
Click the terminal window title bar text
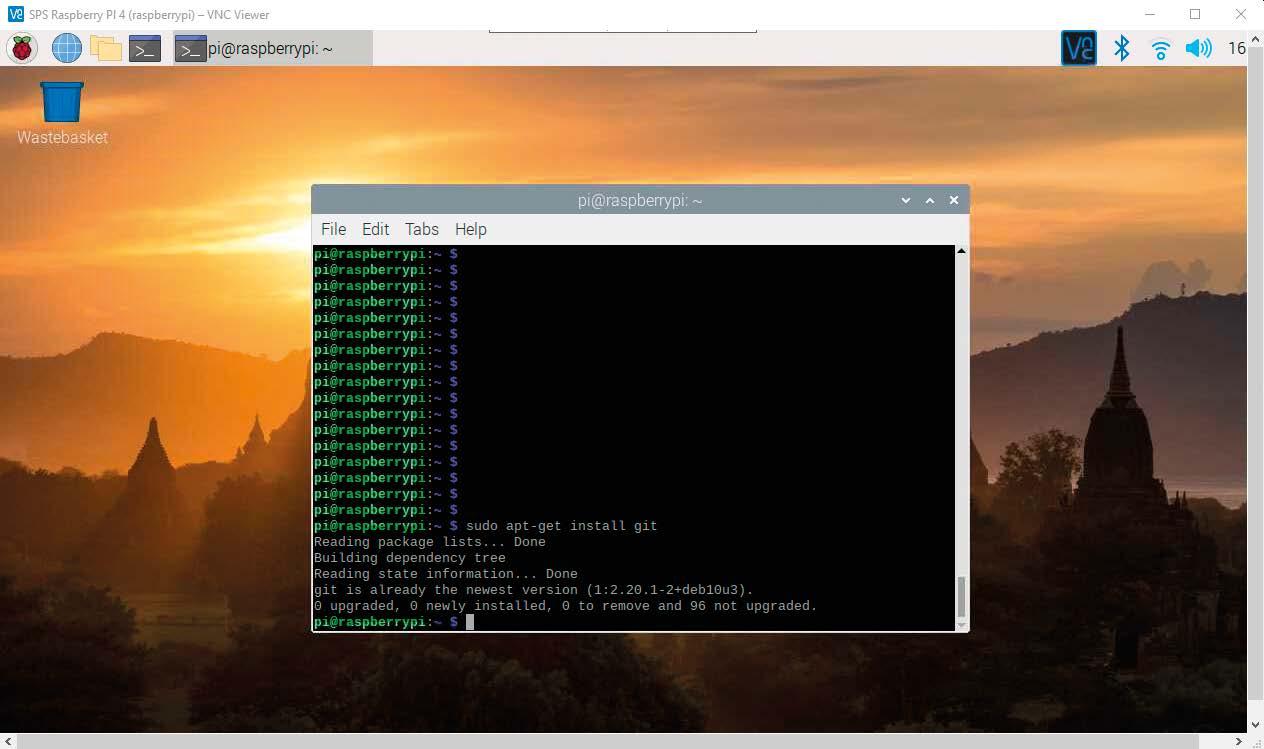click(640, 200)
